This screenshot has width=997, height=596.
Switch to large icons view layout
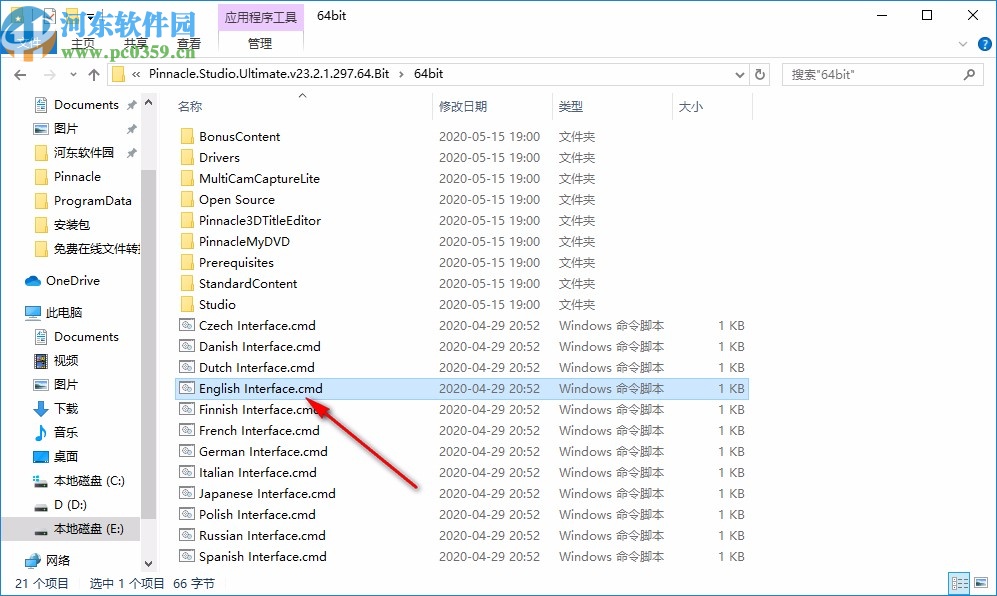click(981, 583)
